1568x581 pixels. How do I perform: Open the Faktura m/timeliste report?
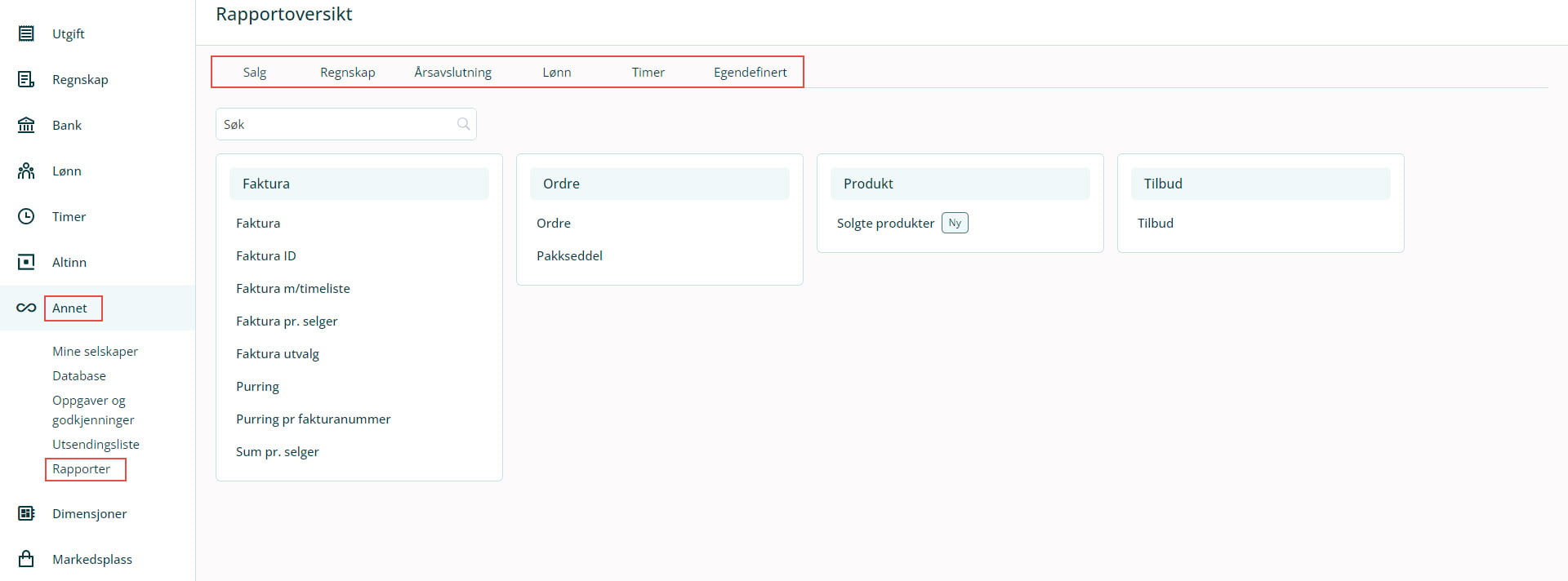[x=292, y=288]
